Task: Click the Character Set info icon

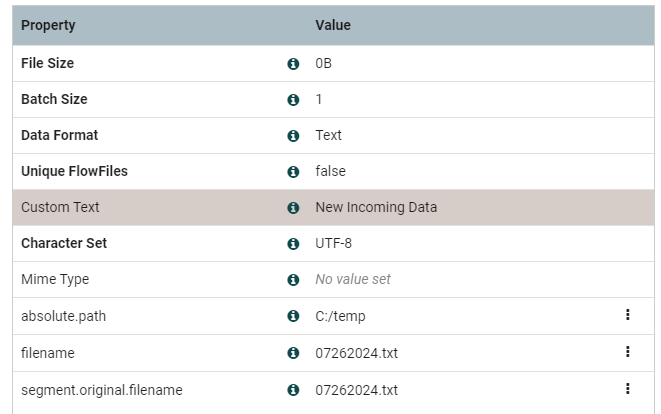Action: (293, 244)
